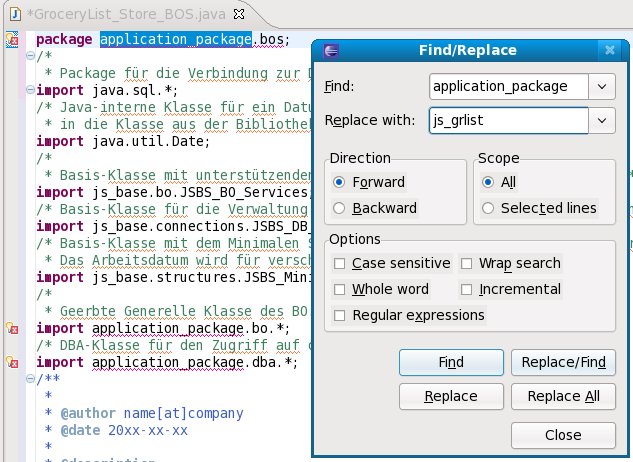Click the Replace/Find button
Viewport: 633px width, 462px height.
pos(563,362)
